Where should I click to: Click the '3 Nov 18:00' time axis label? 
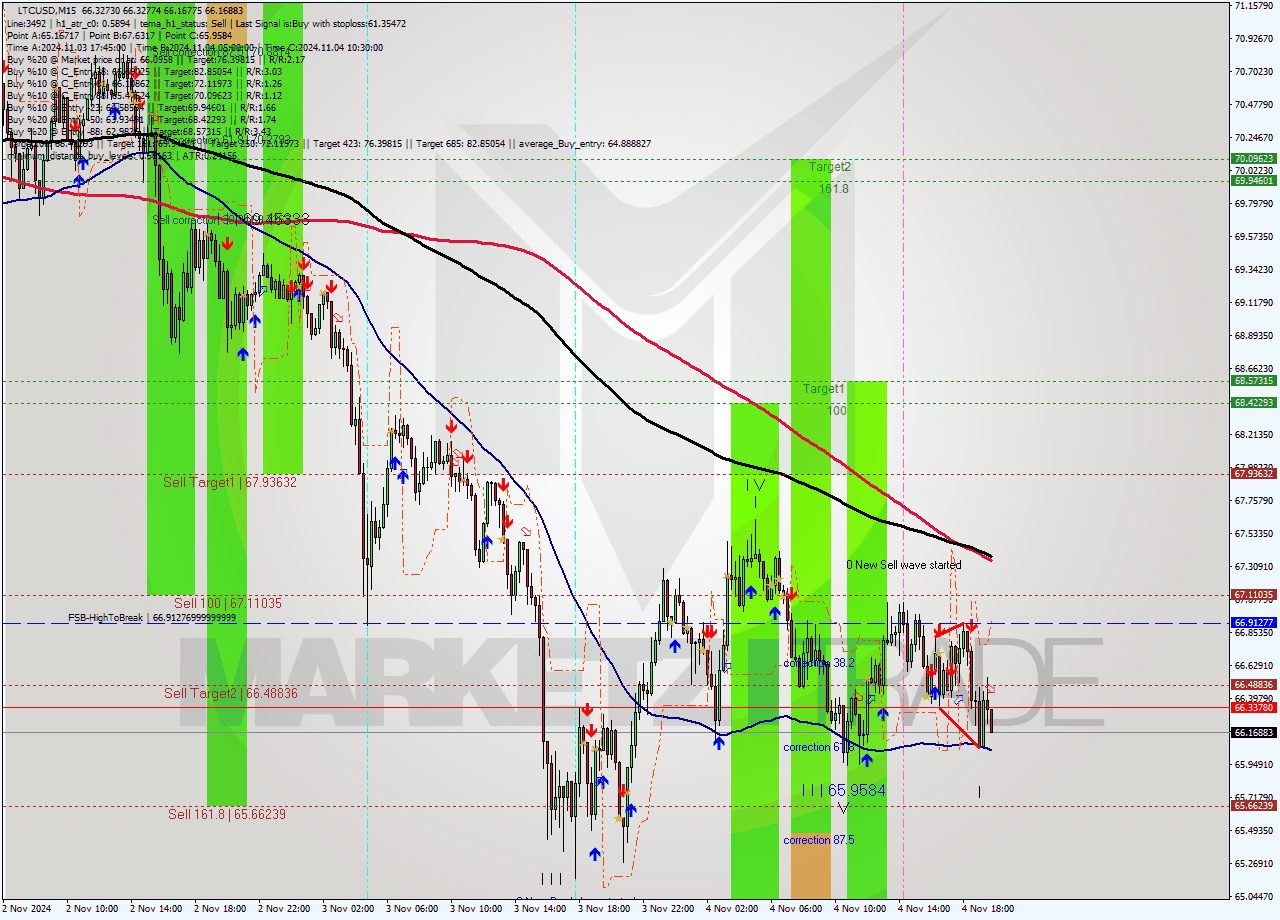coord(603,909)
